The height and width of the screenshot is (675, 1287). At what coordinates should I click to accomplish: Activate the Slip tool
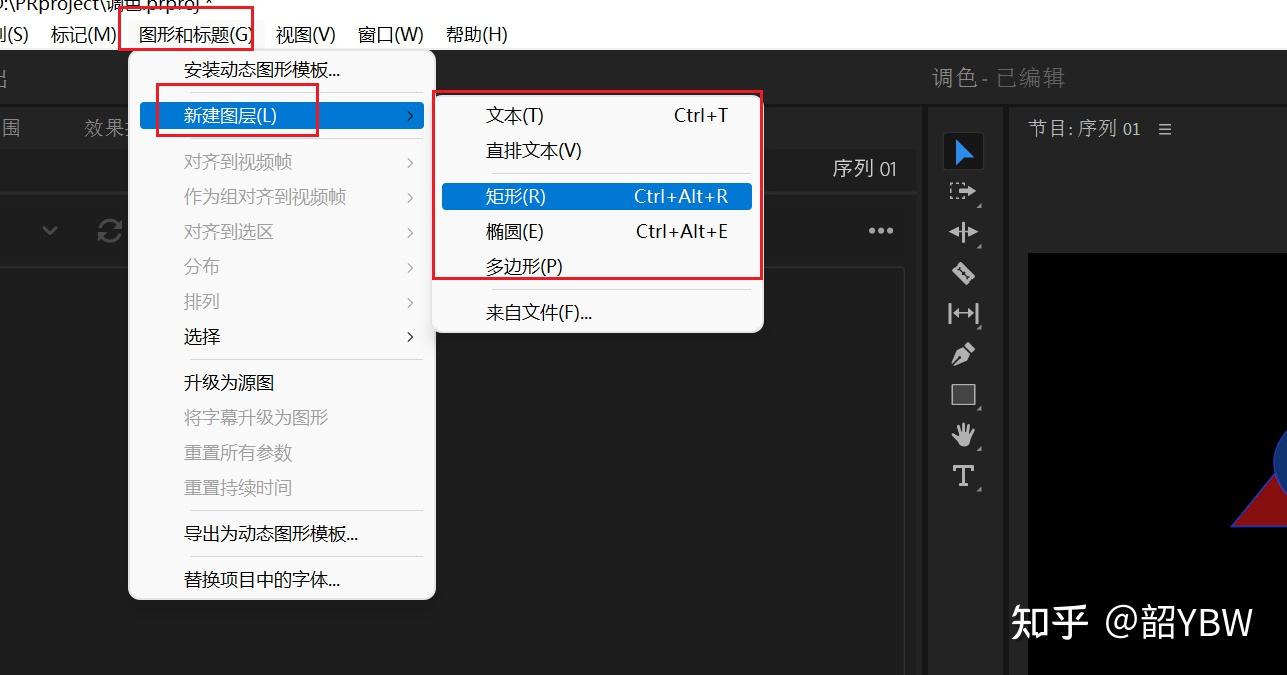[x=963, y=313]
